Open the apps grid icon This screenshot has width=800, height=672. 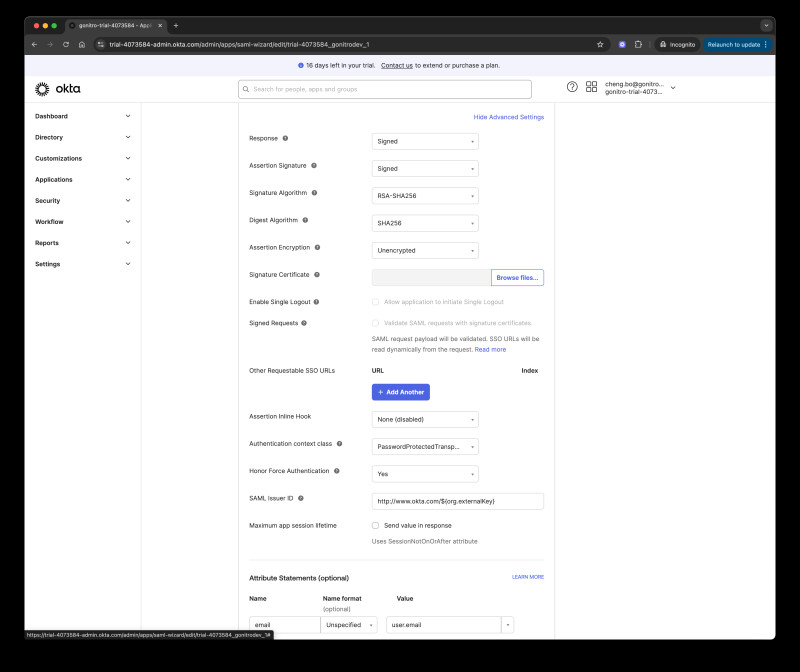click(x=591, y=87)
